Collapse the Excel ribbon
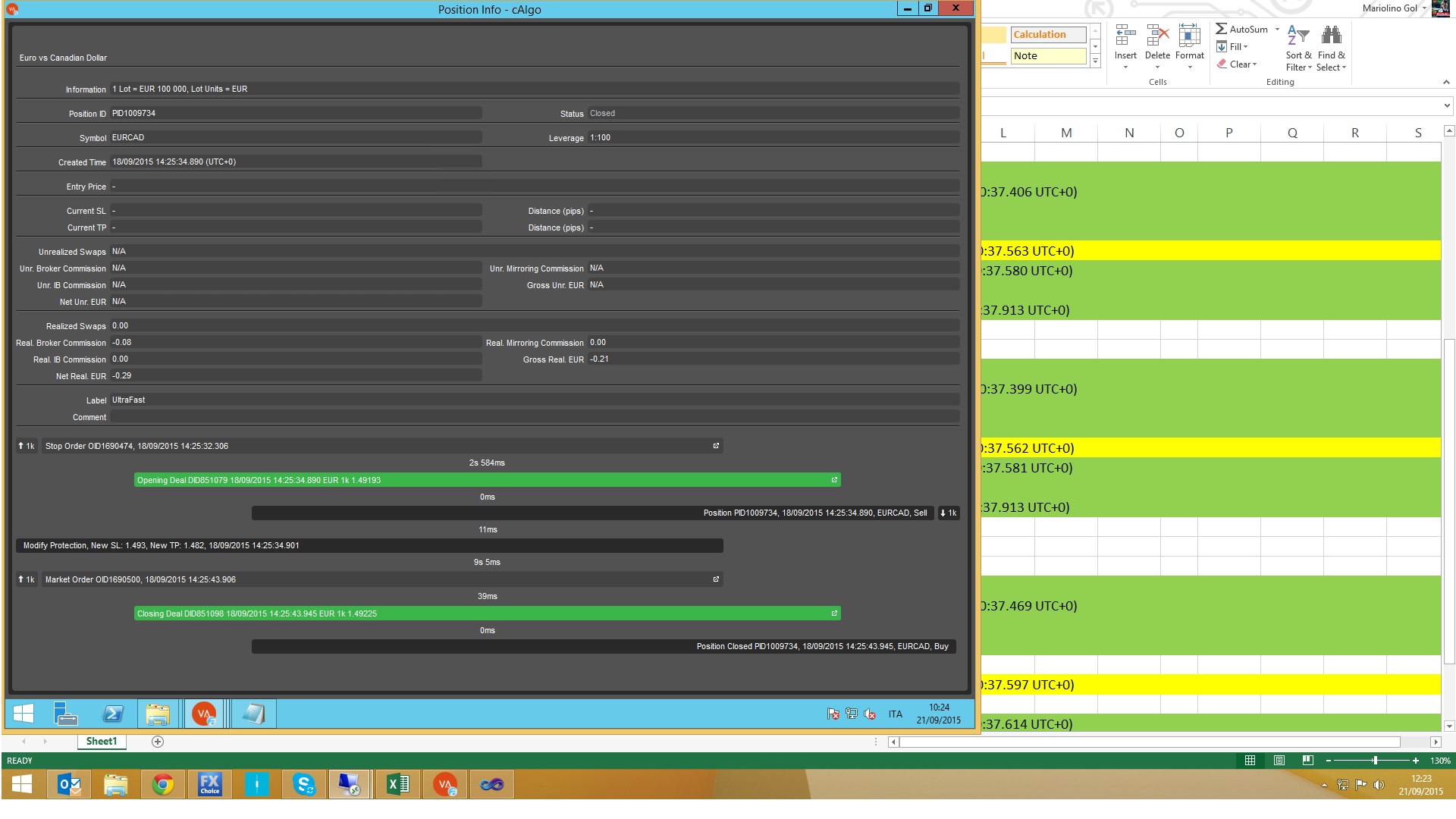 point(1446,82)
